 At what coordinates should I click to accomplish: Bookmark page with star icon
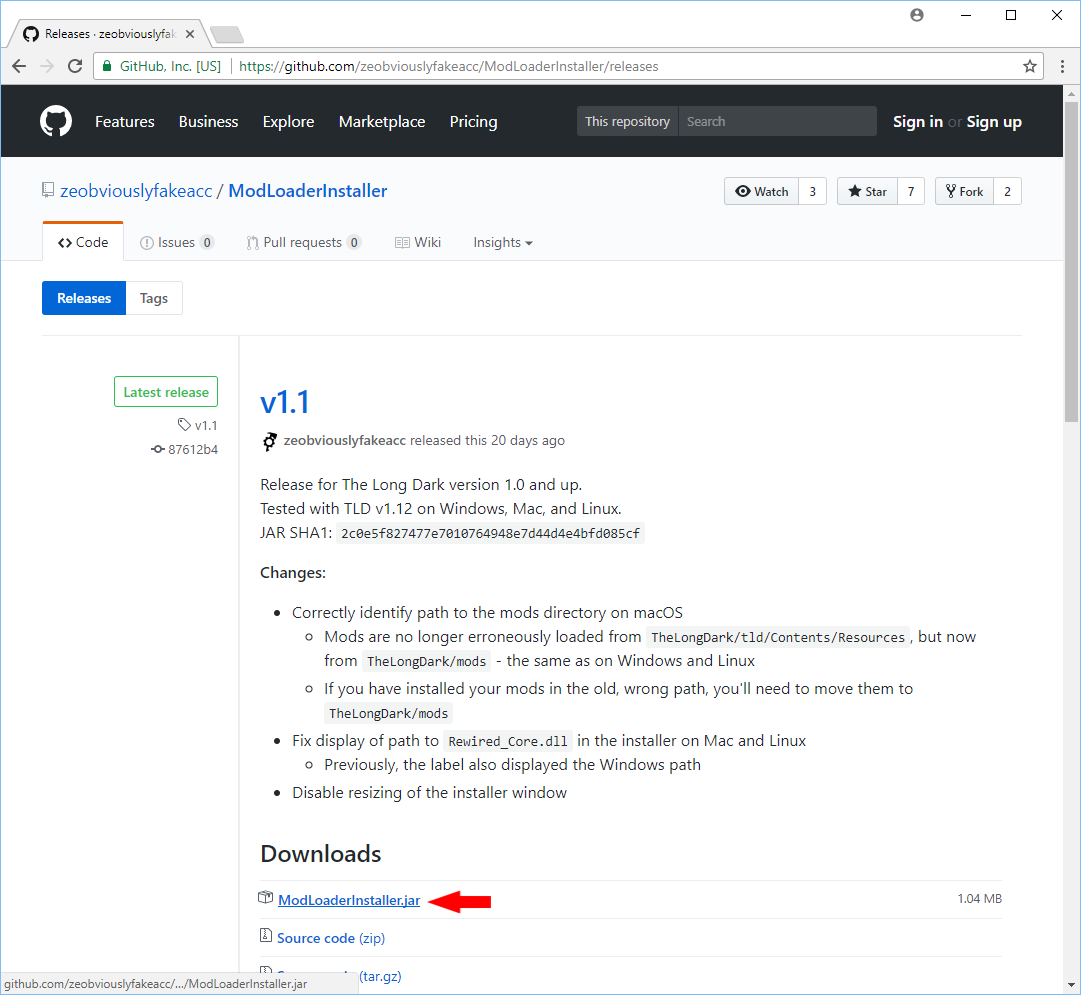pyautogui.click(x=1029, y=66)
